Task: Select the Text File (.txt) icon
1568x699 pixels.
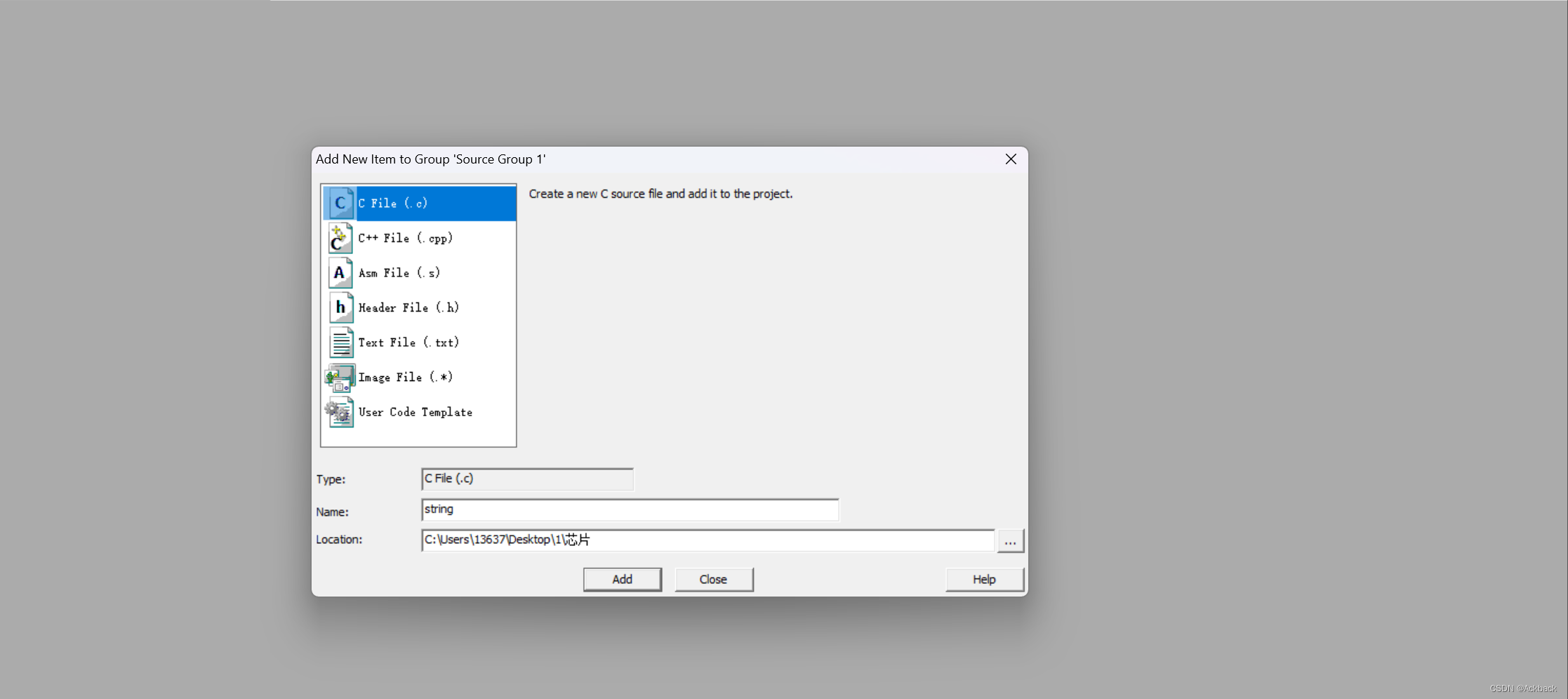Action: pyautogui.click(x=340, y=342)
